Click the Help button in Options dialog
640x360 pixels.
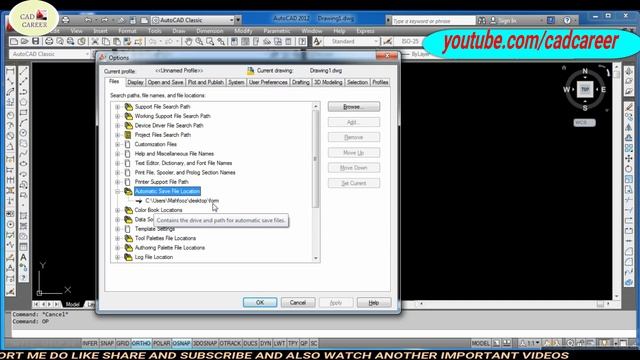pyautogui.click(x=373, y=302)
